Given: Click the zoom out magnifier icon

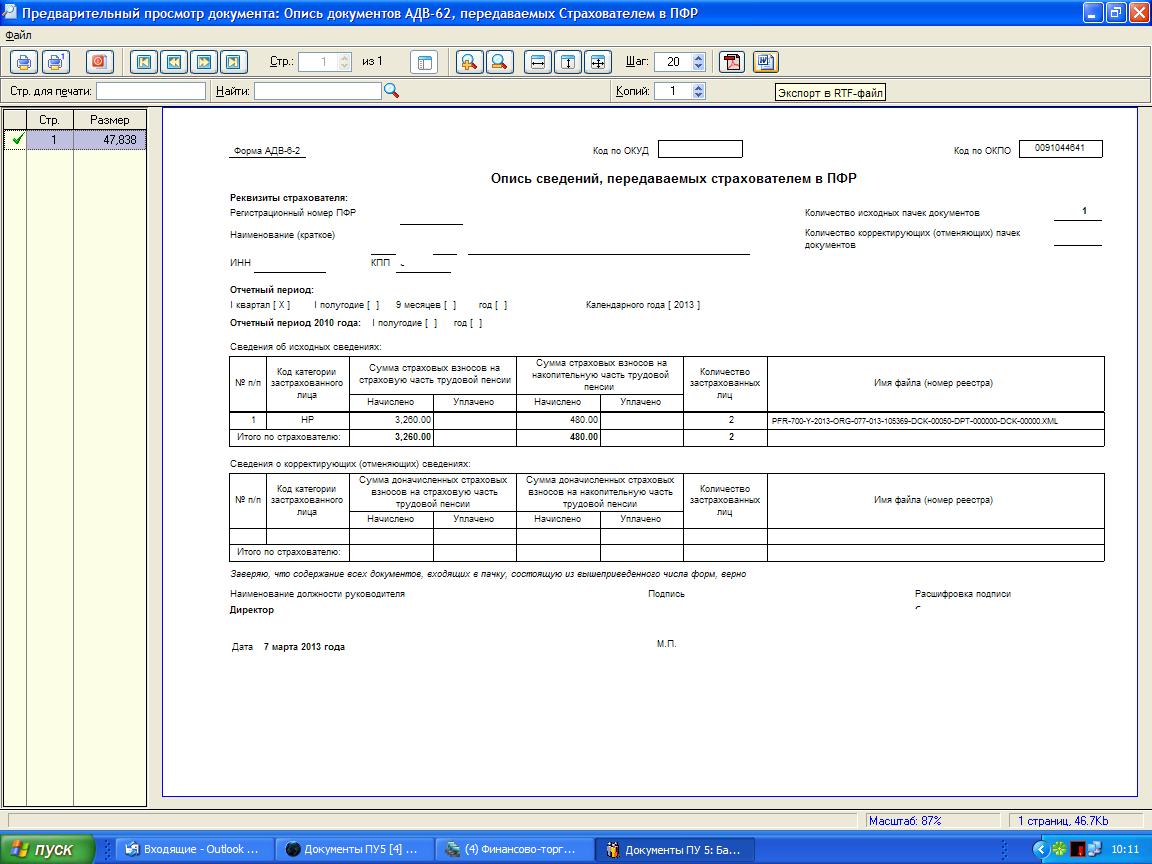Looking at the screenshot, I should tap(498, 62).
